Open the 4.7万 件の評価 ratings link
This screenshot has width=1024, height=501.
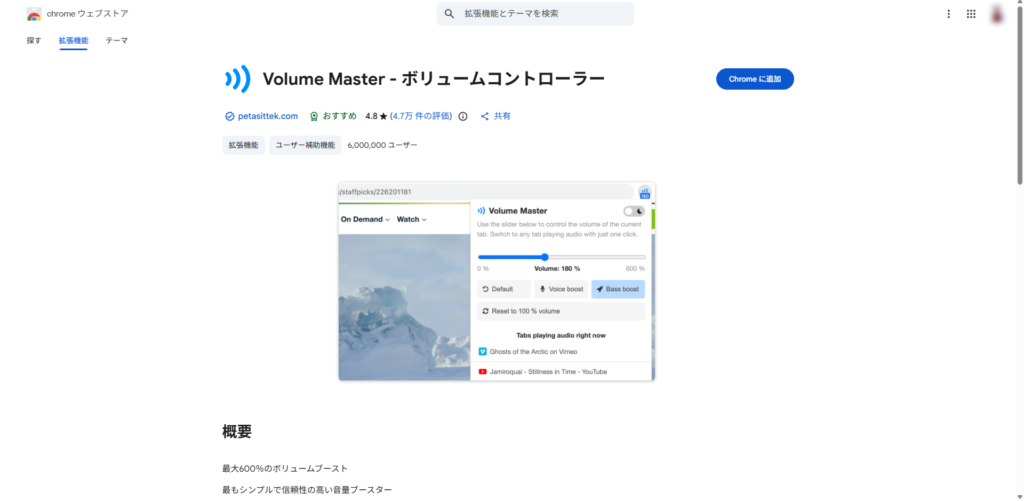pyautogui.click(x=421, y=116)
